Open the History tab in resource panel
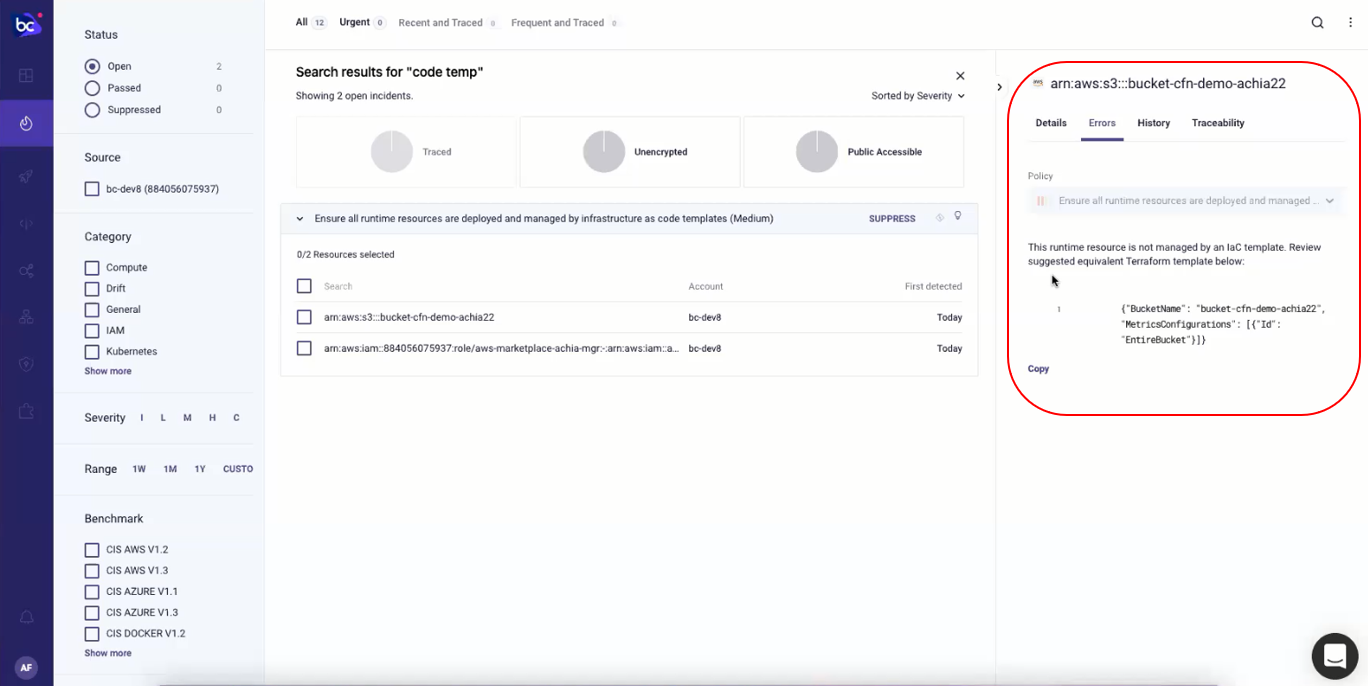This screenshot has width=1368, height=687. tap(1153, 123)
